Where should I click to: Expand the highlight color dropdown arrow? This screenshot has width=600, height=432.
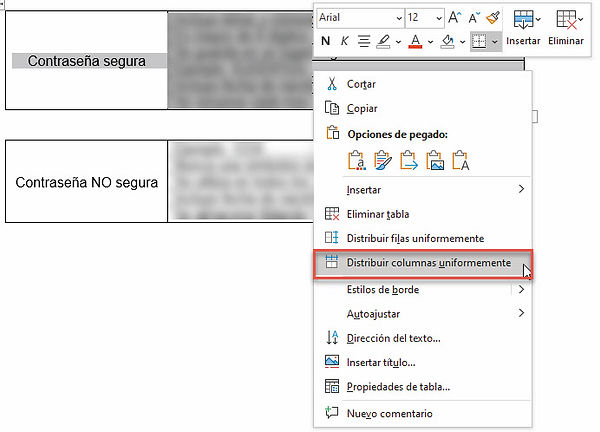(x=398, y=41)
